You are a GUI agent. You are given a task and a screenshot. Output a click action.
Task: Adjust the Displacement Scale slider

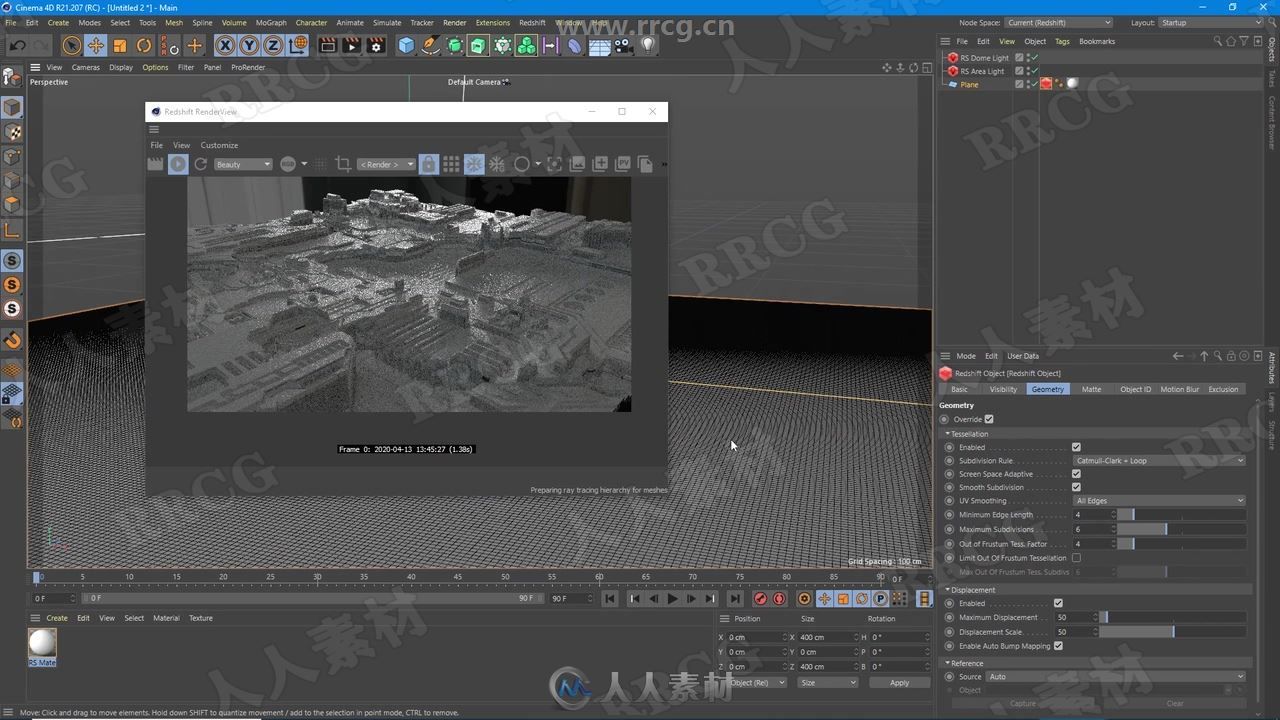click(x=1172, y=632)
